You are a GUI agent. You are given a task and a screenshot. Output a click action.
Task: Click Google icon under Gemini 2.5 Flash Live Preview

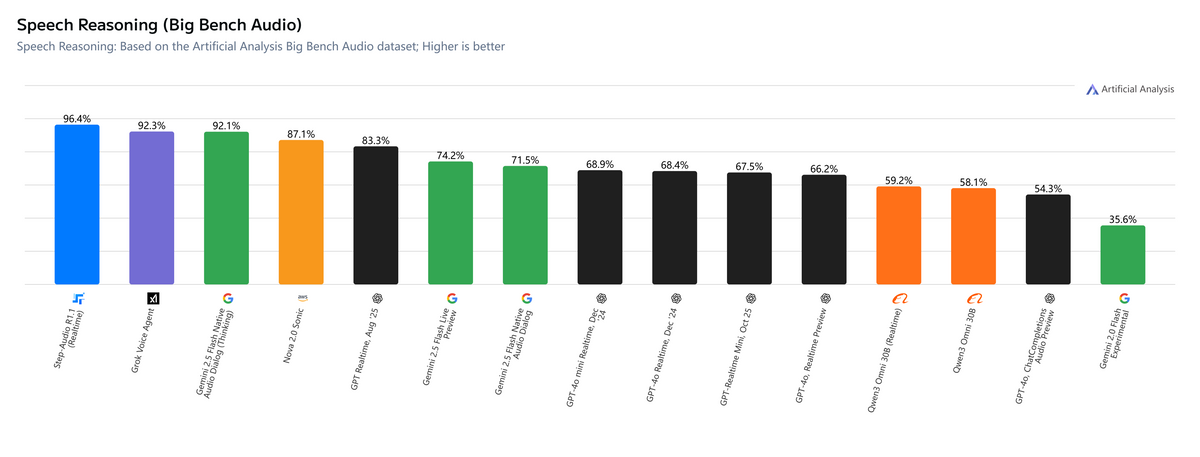click(x=452, y=298)
